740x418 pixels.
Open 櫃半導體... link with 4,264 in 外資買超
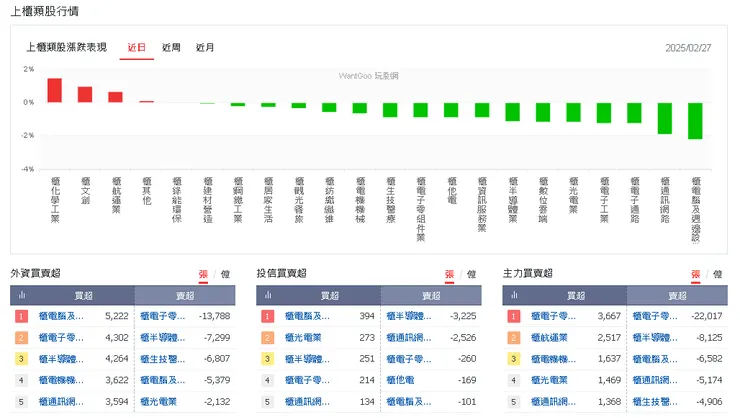(61, 359)
